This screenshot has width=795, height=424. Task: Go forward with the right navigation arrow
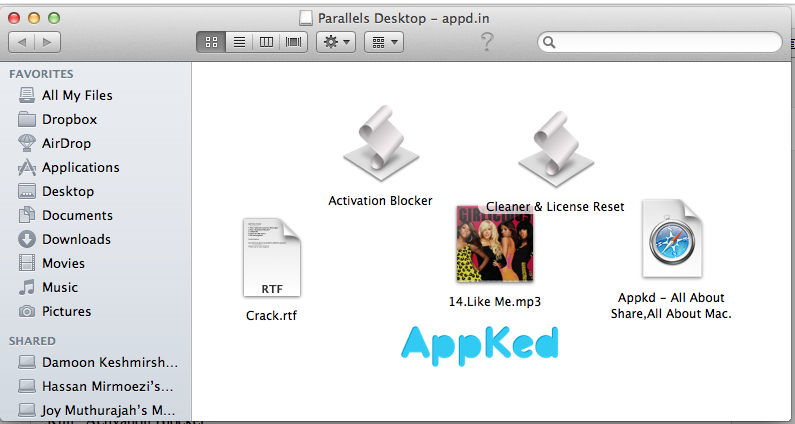pyautogui.click(x=47, y=42)
